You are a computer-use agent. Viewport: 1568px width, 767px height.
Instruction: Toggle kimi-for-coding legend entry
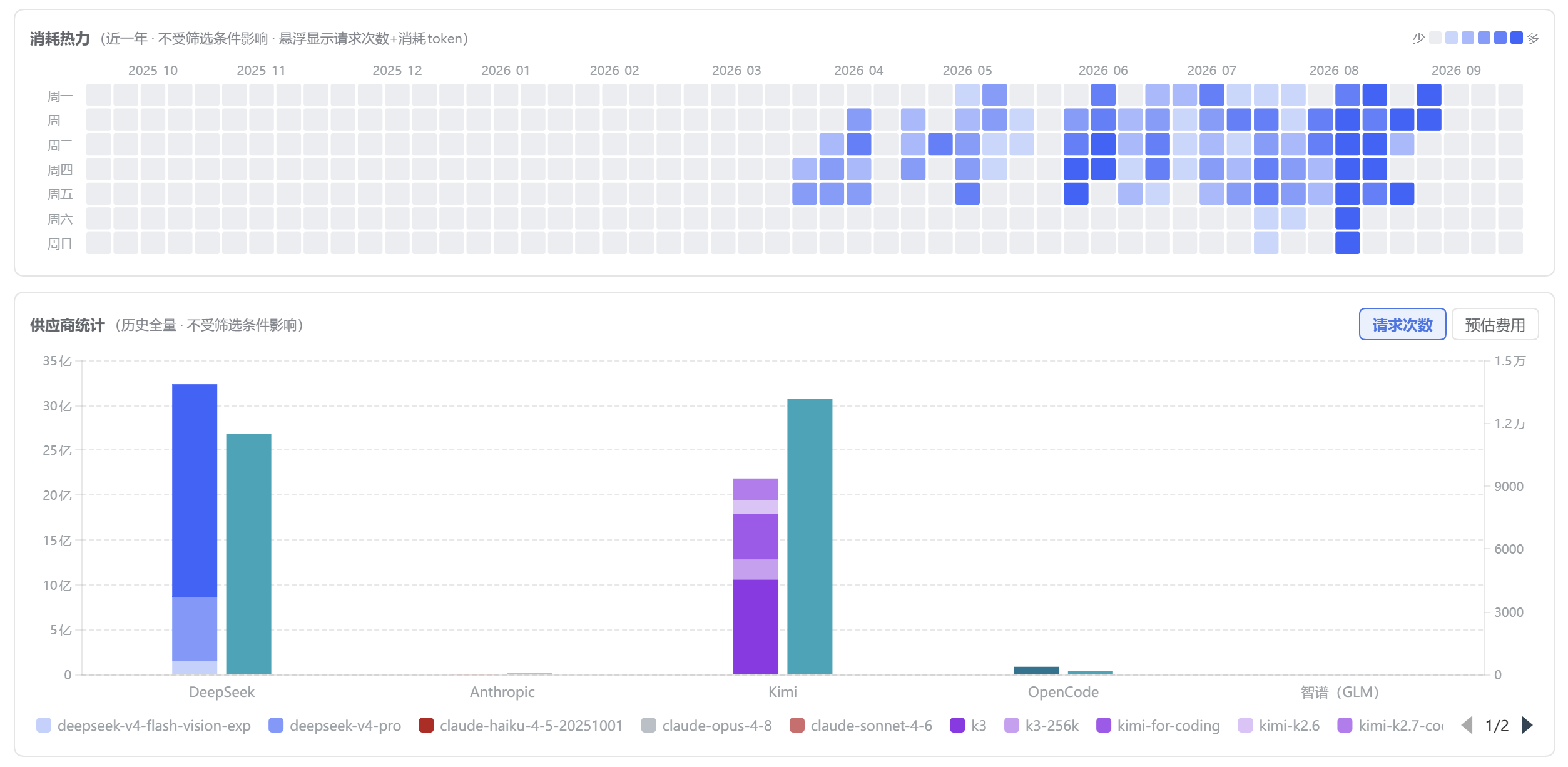click(x=1158, y=726)
